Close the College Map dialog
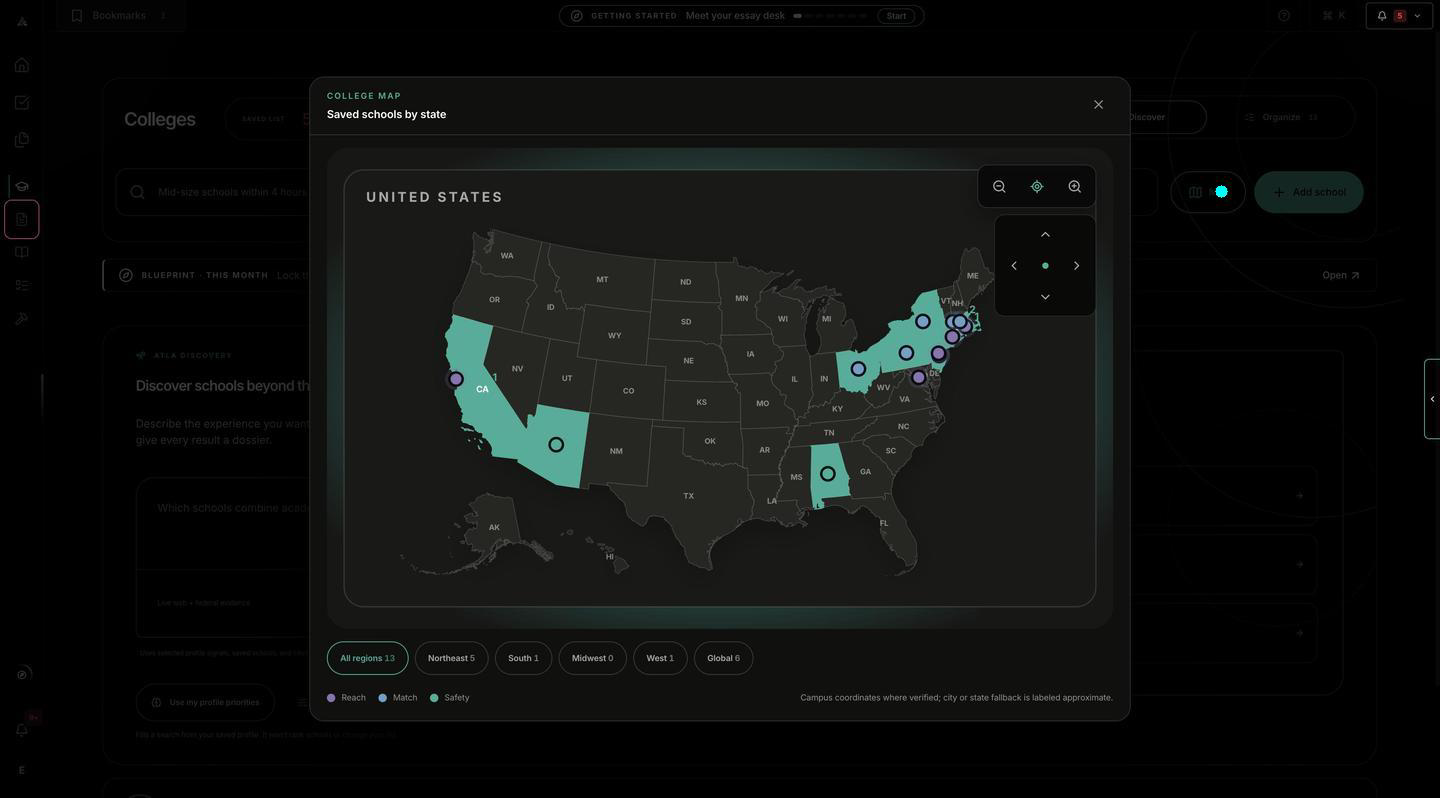The height and width of the screenshot is (798, 1440). point(1099,105)
